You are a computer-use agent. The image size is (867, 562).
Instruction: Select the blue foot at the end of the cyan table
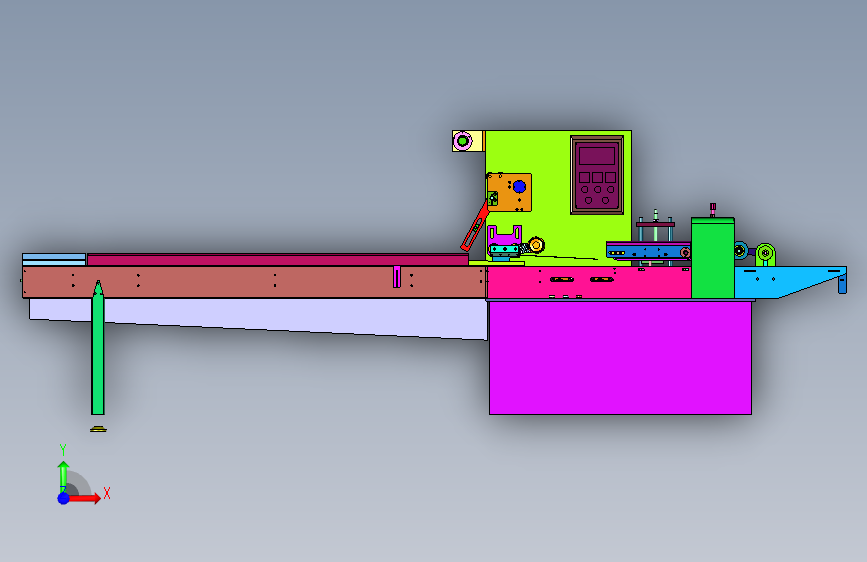click(x=842, y=285)
